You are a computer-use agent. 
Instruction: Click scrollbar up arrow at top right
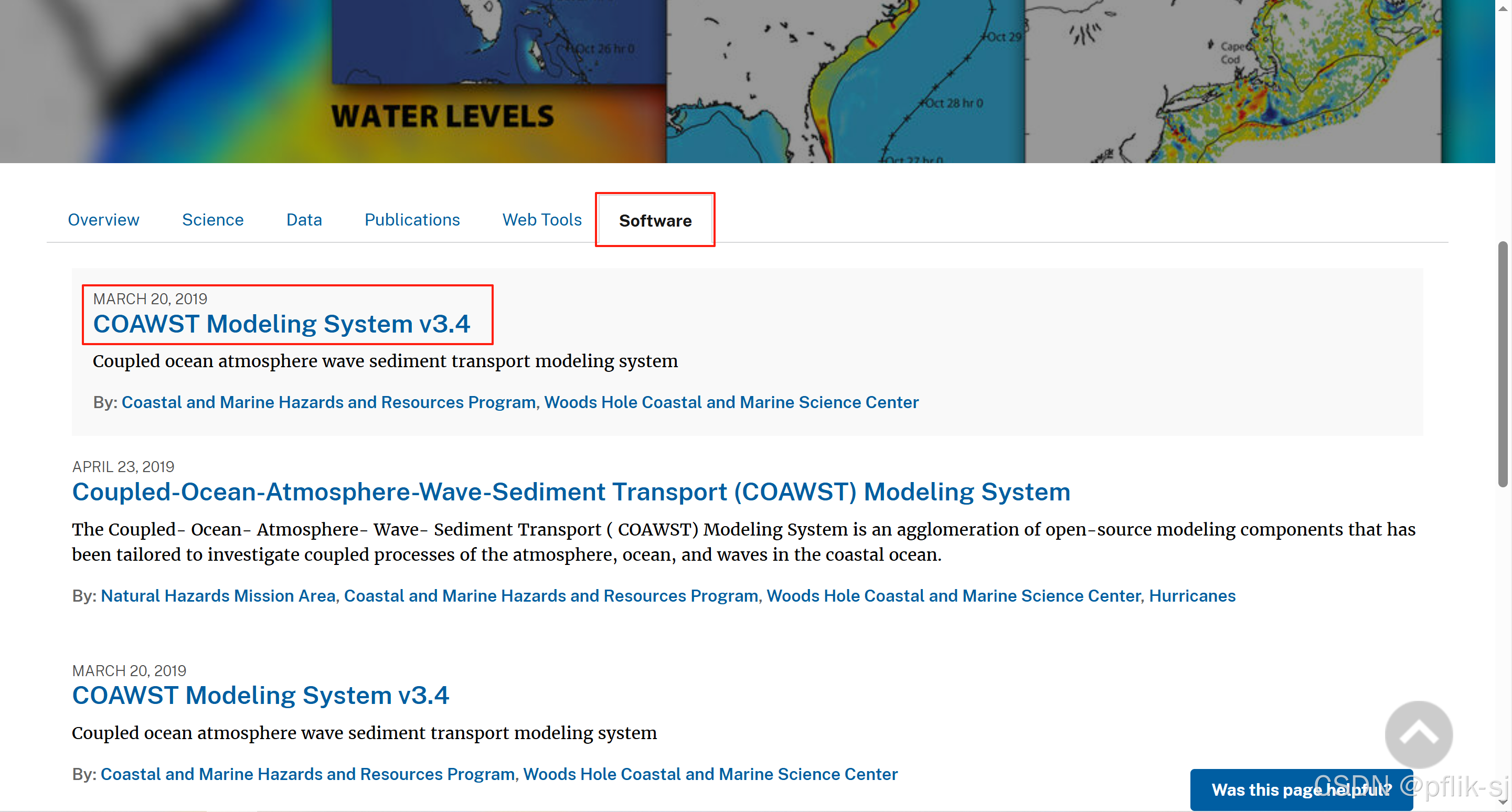click(1504, 8)
